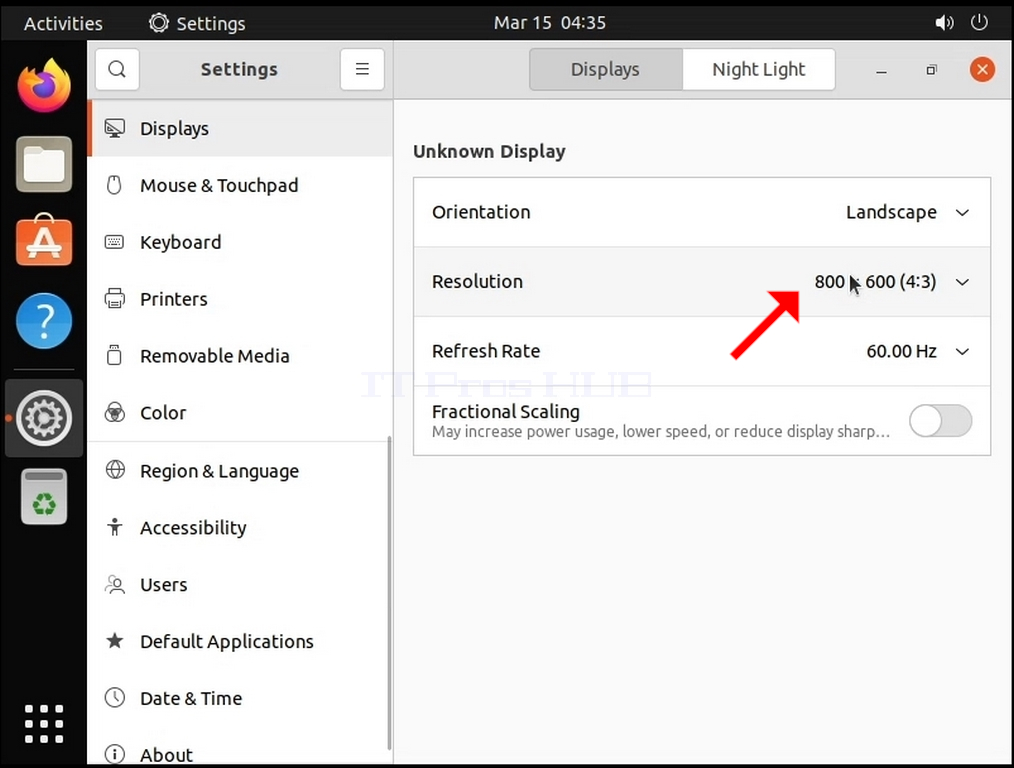The image size is (1014, 768).
Task: Go to Date & Time label in sidebar
Action: click(191, 699)
